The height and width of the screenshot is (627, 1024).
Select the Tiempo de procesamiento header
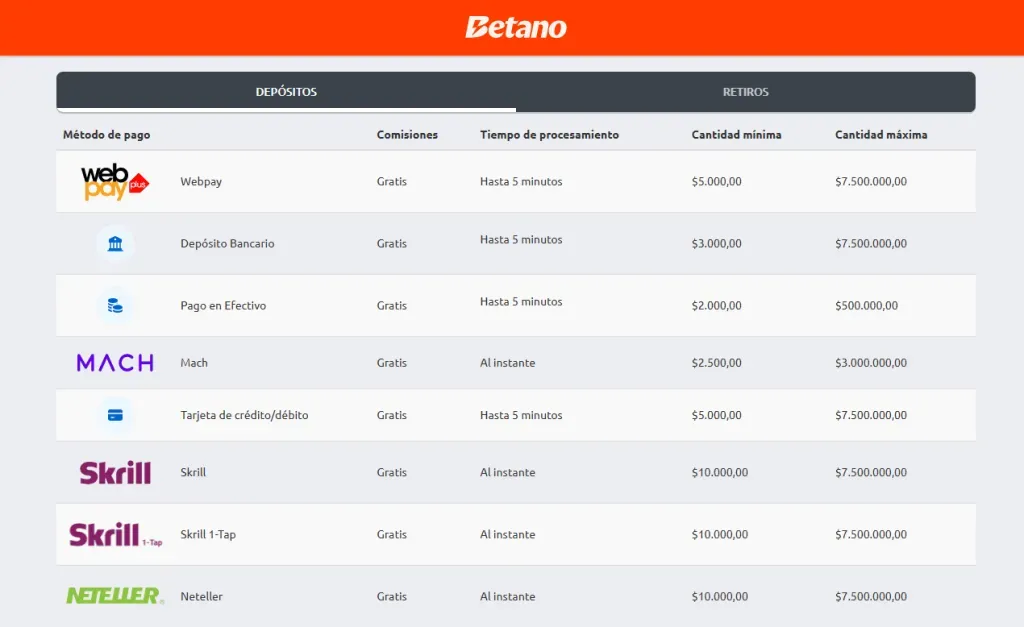click(549, 133)
